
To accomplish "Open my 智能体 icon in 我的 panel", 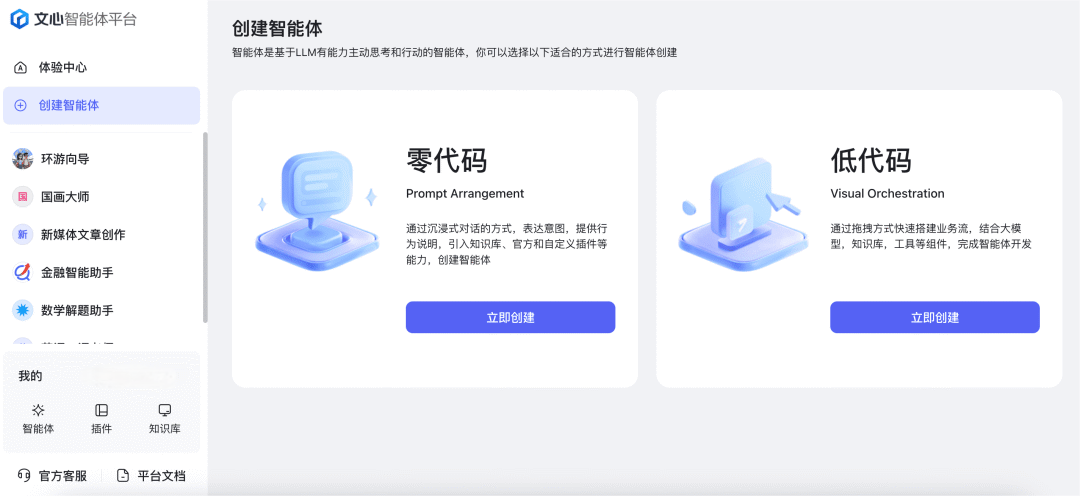I will tap(39, 411).
